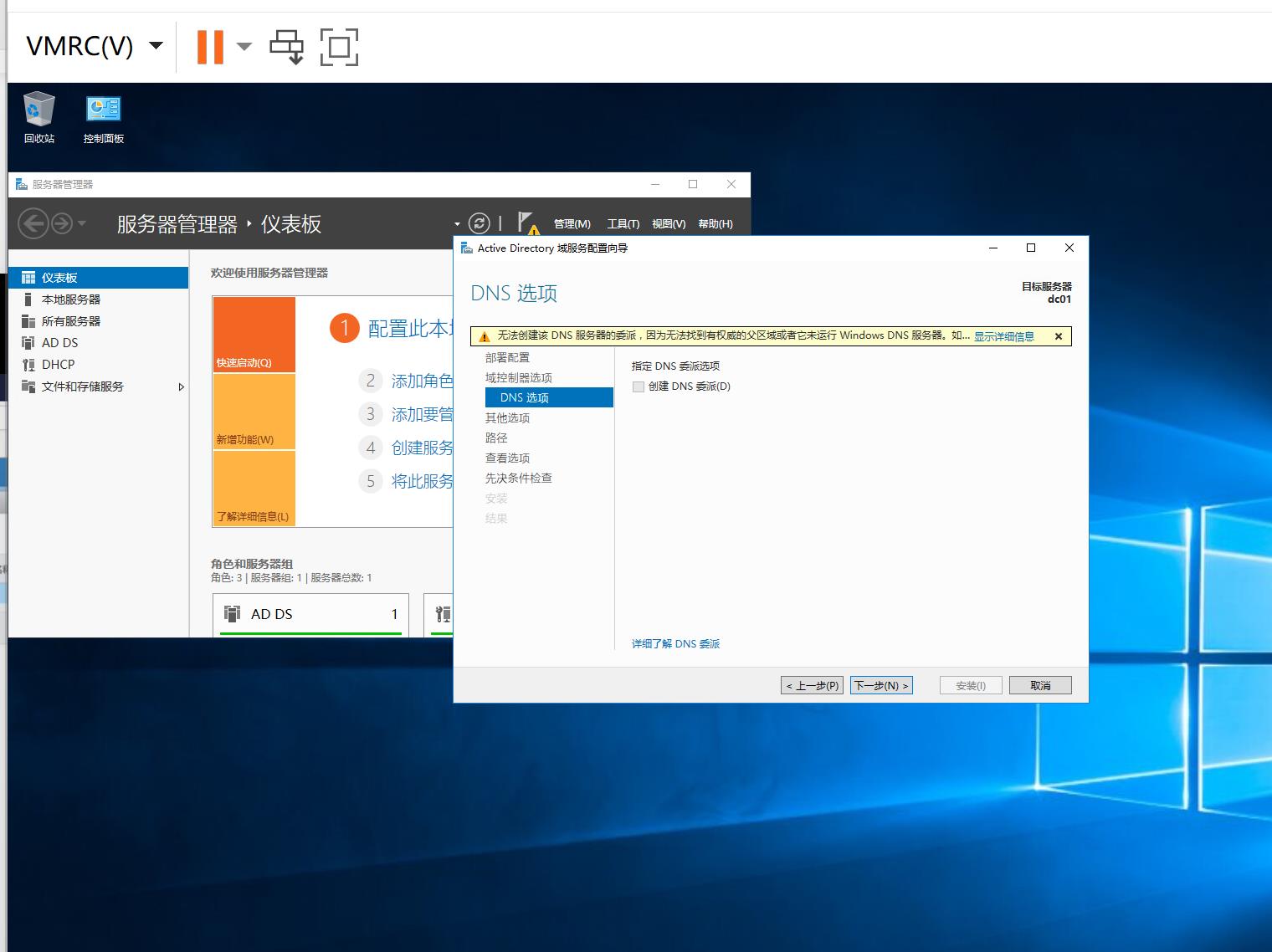Screen dimensions: 1272x952
Task: Click the 下一步(N) button
Action: click(x=881, y=685)
